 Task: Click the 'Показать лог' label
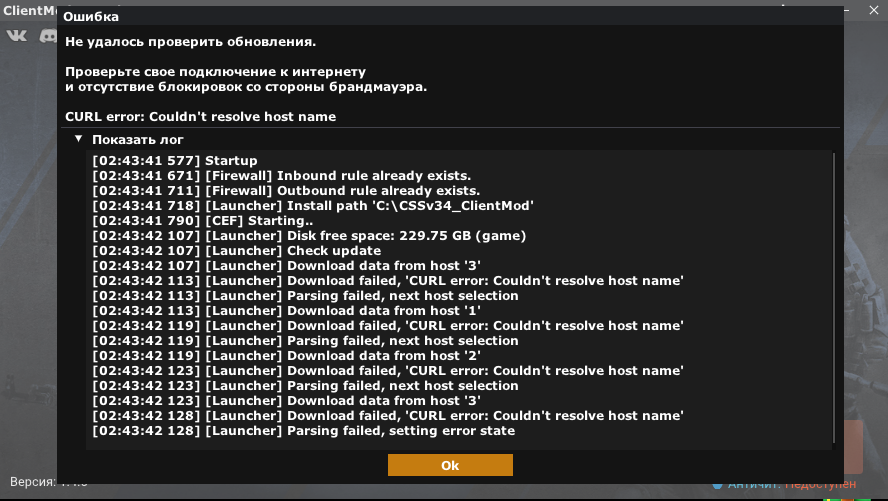[137, 140]
